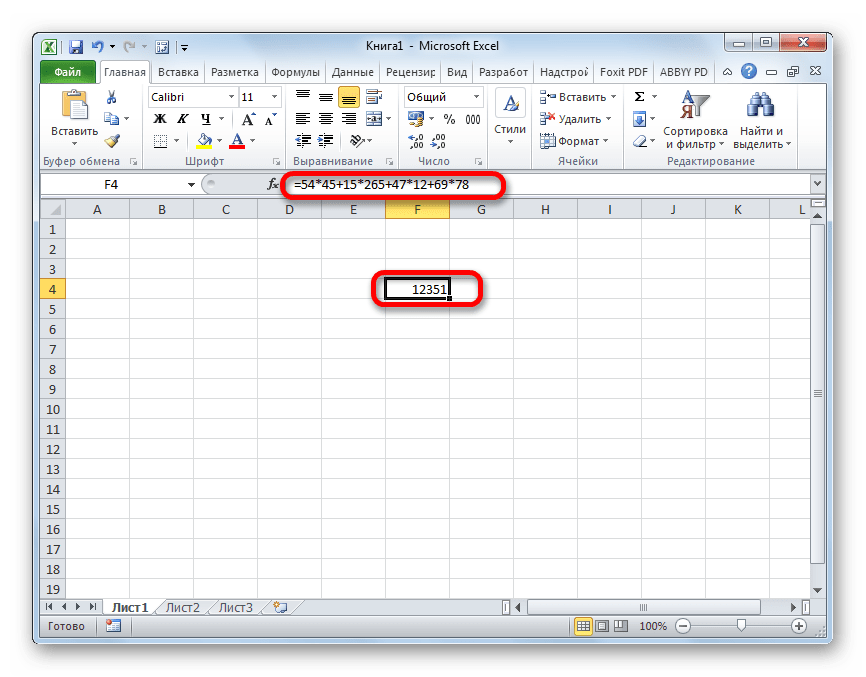The height and width of the screenshot is (677, 866).
Task: Open the Стили styles gallery
Action: [510, 118]
